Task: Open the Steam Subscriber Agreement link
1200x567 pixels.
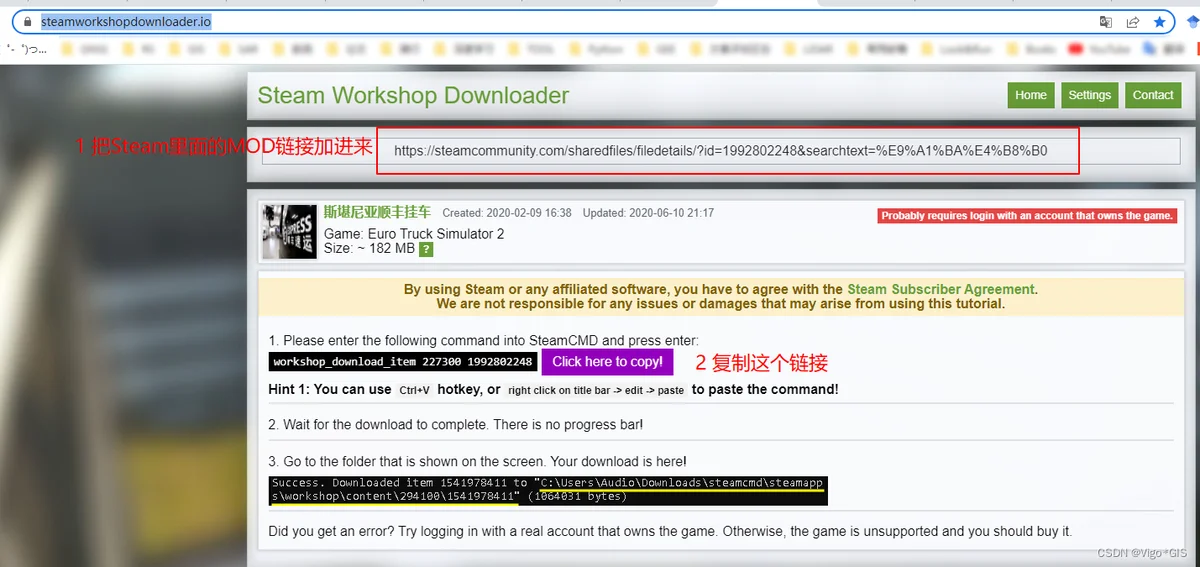Action: [940, 289]
